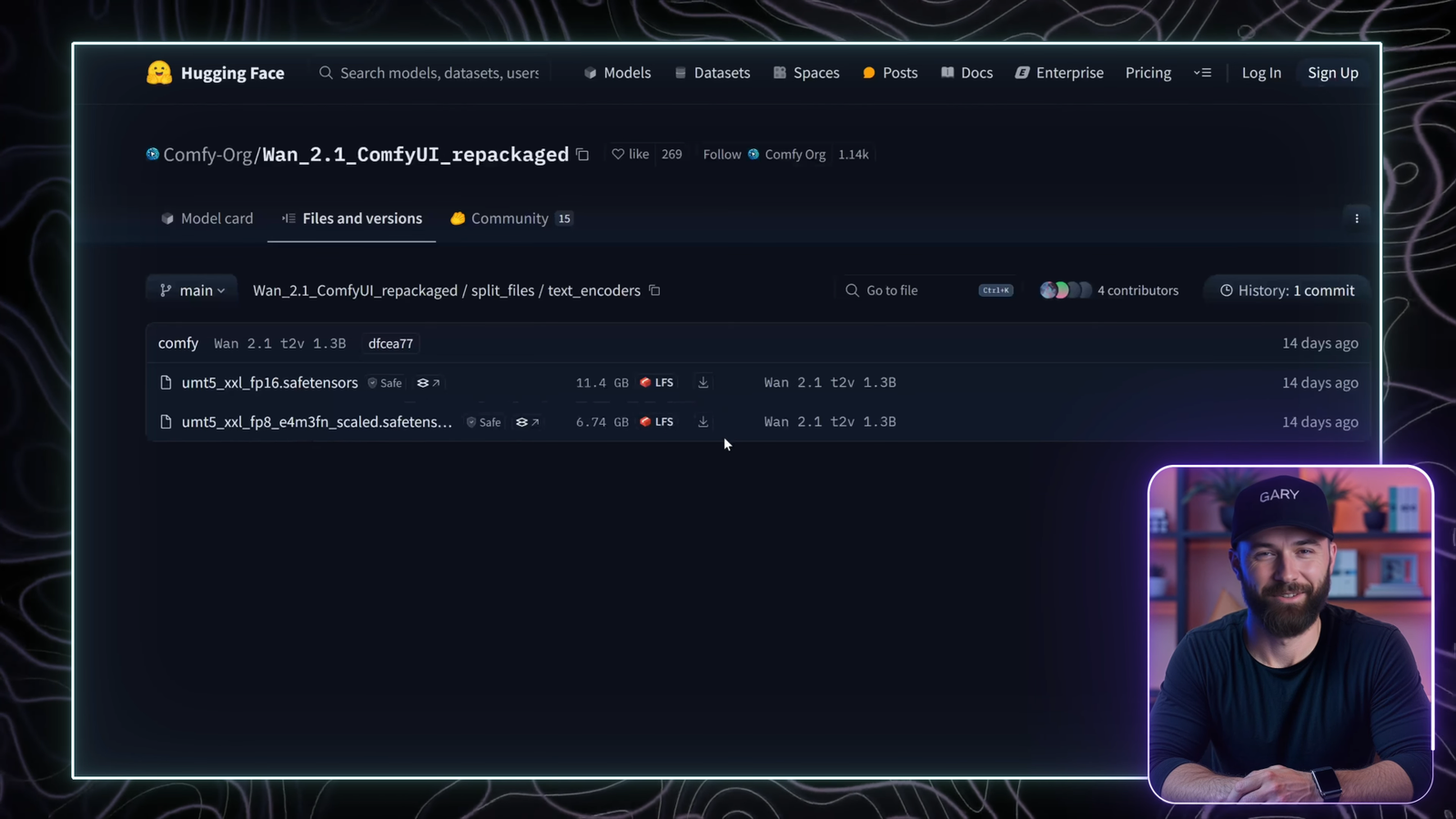Open the tensor viewer icon for umt5_xxl_fp16
Viewport: 1456px width, 819px height.
click(428, 383)
